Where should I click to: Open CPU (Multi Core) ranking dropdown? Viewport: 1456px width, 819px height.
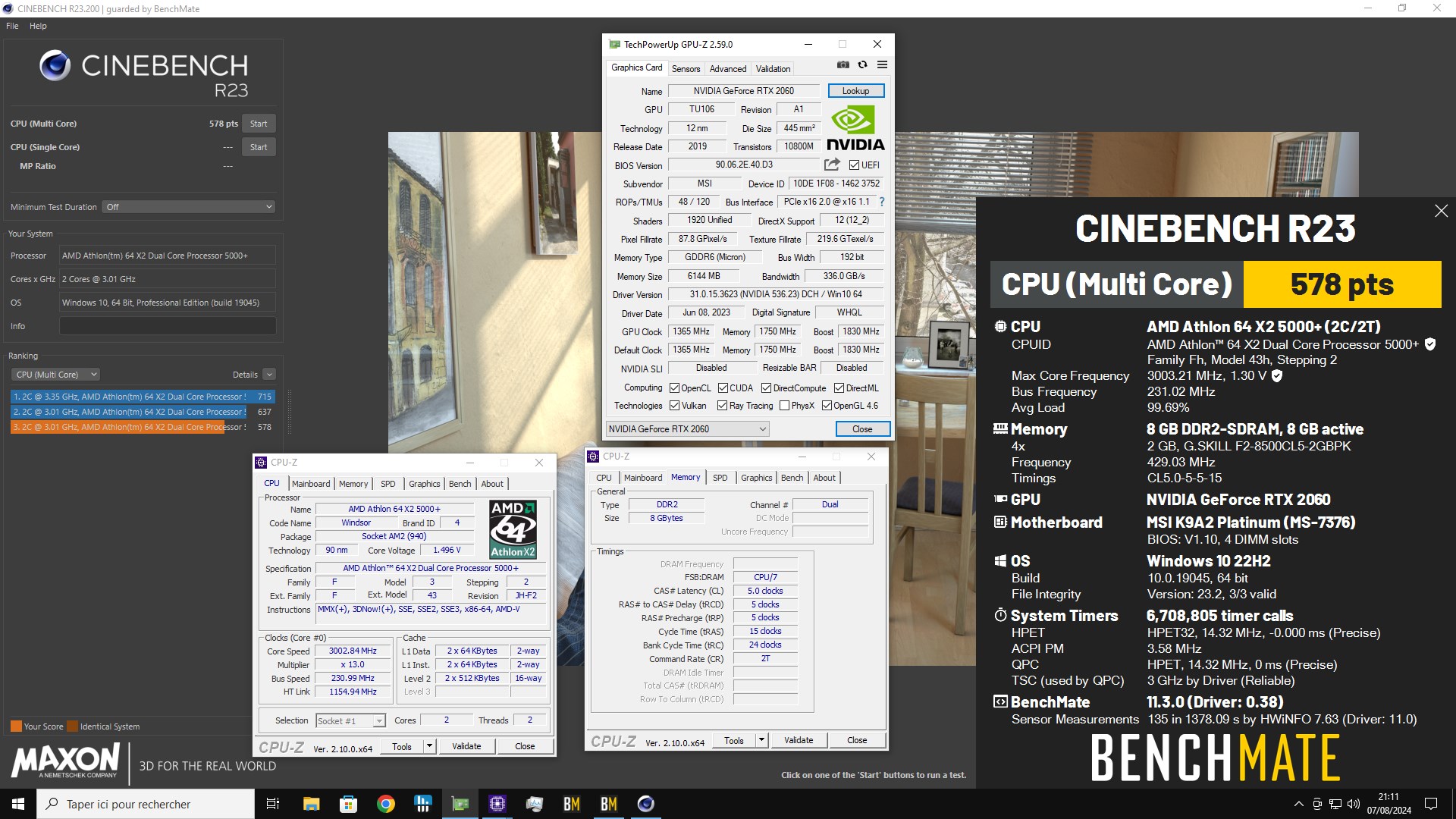pyautogui.click(x=55, y=375)
